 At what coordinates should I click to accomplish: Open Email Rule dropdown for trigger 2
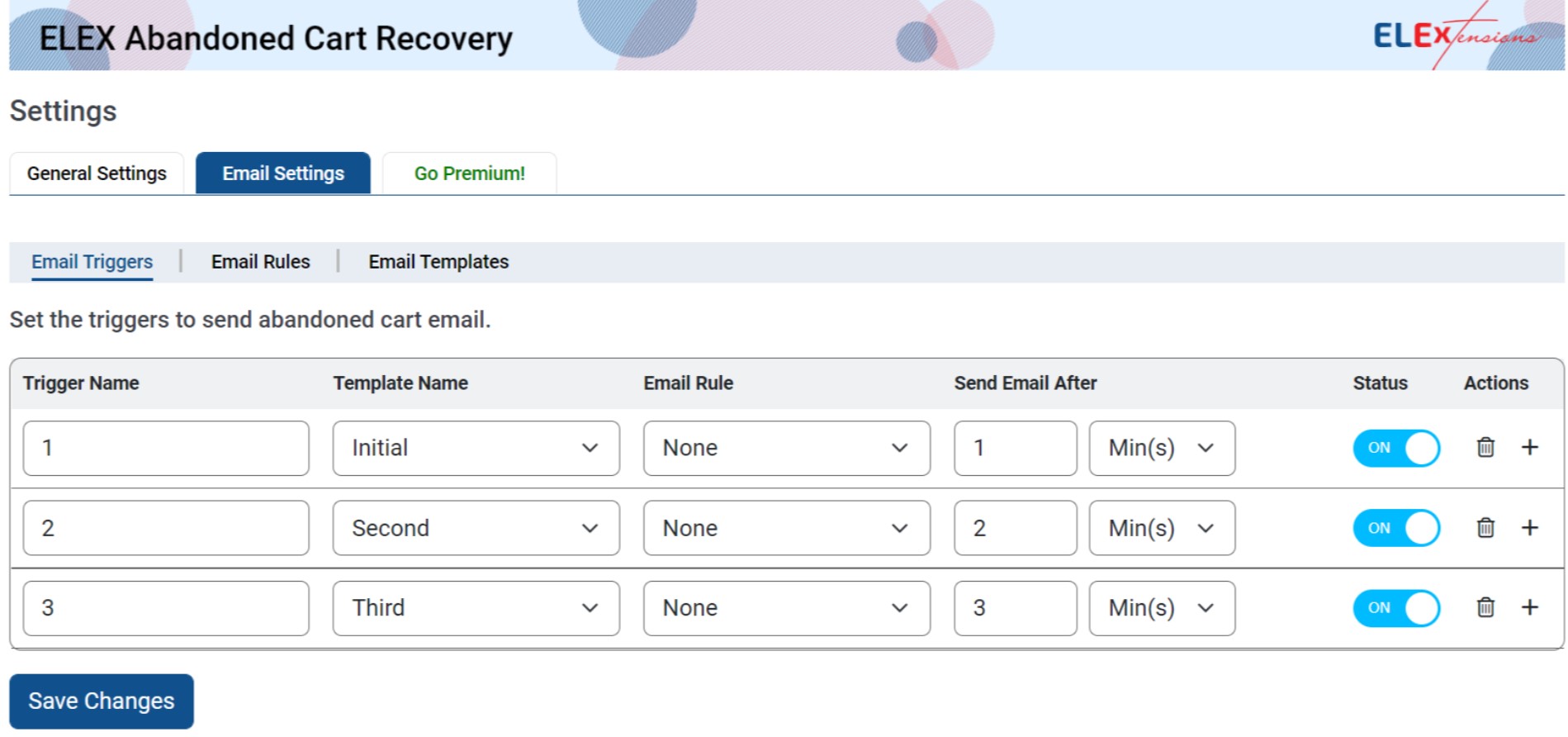786,528
